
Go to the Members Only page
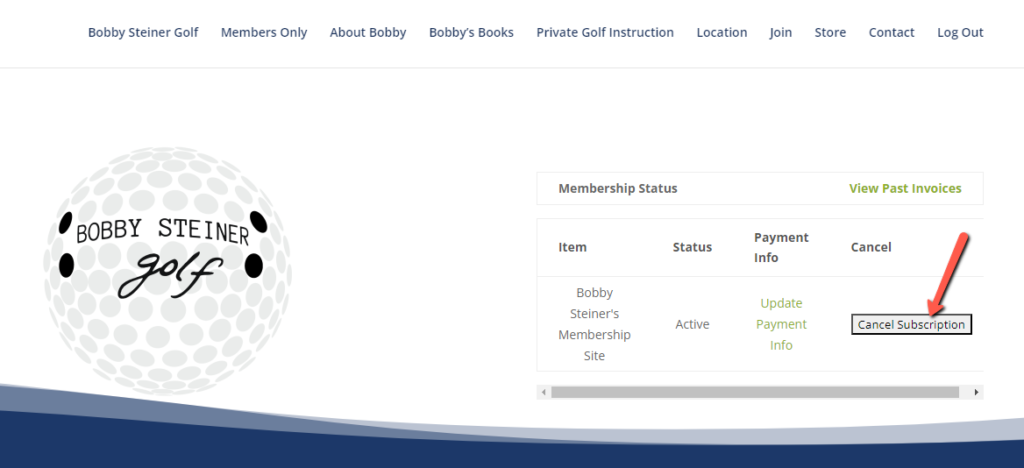[x=264, y=32]
